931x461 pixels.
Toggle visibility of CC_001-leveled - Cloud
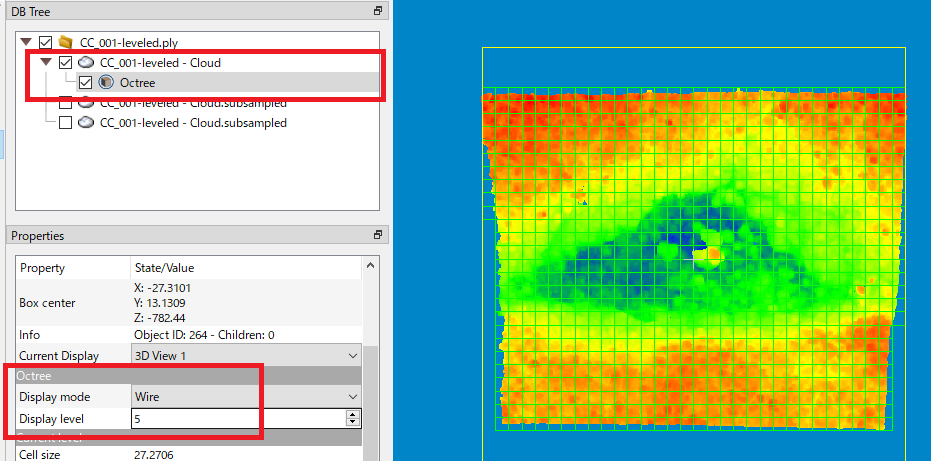[66, 63]
